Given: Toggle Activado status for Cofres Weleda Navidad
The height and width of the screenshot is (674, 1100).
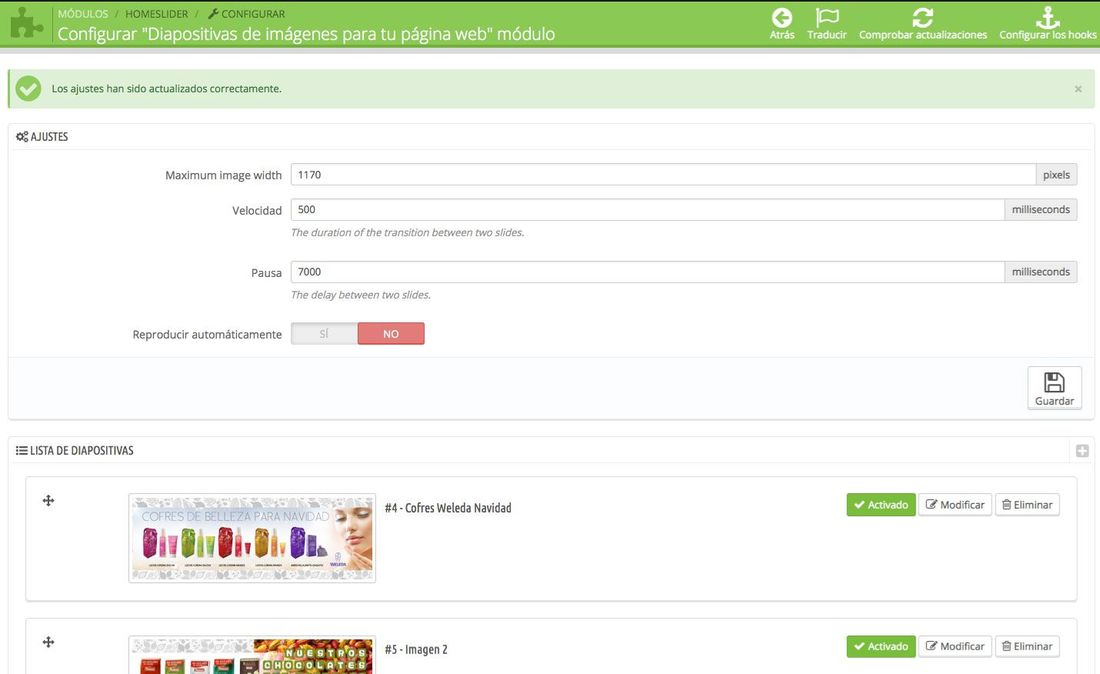Looking at the screenshot, I should coord(881,505).
